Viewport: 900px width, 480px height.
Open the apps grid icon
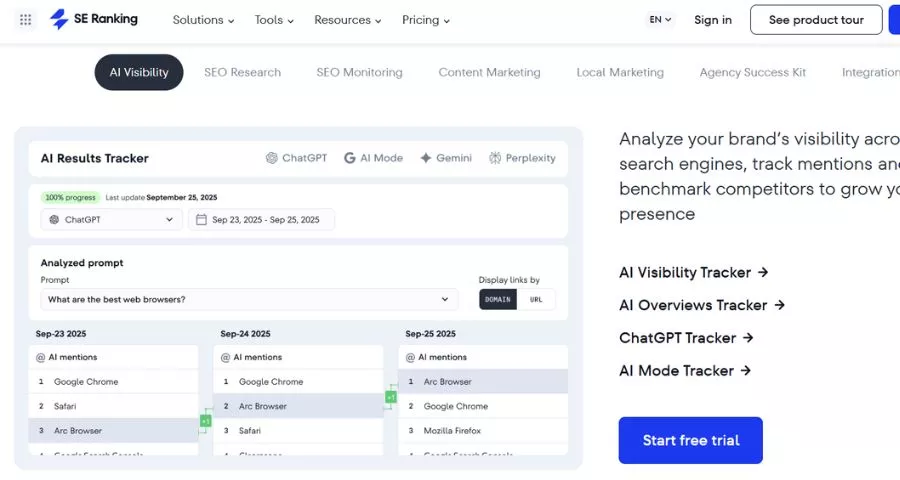coord(25,20)
